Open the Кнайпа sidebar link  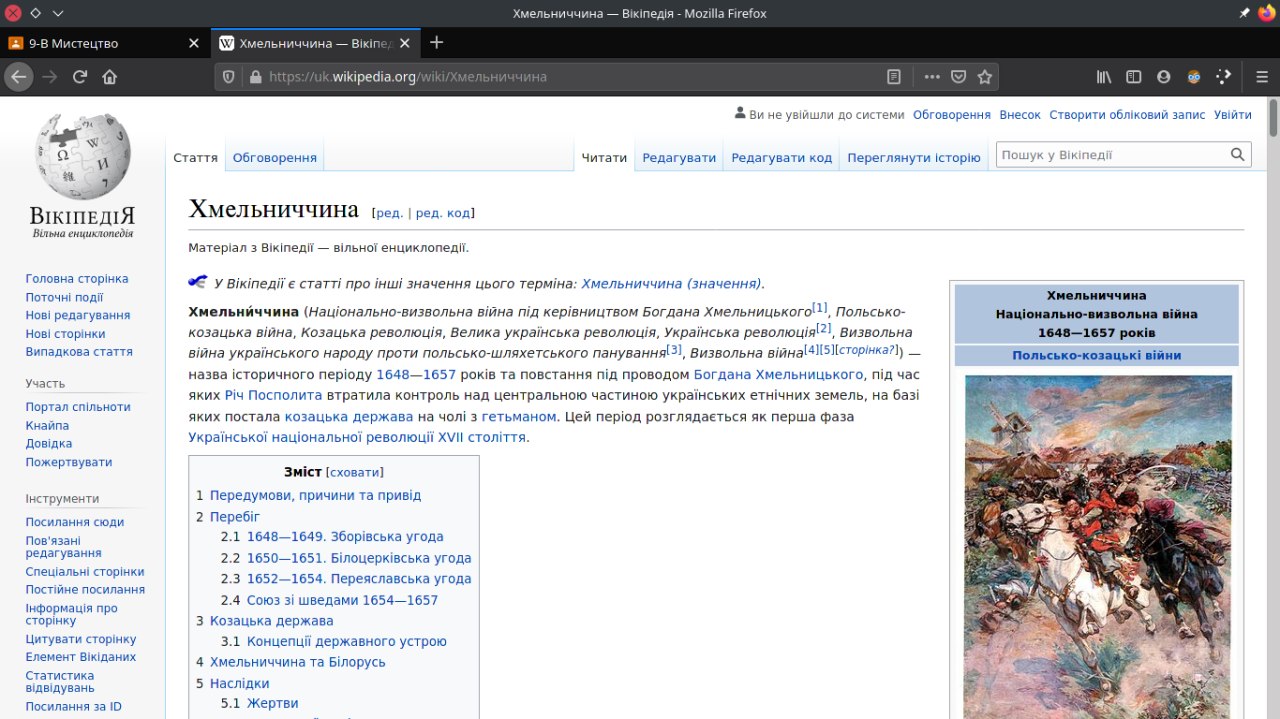tap(47, 426)
